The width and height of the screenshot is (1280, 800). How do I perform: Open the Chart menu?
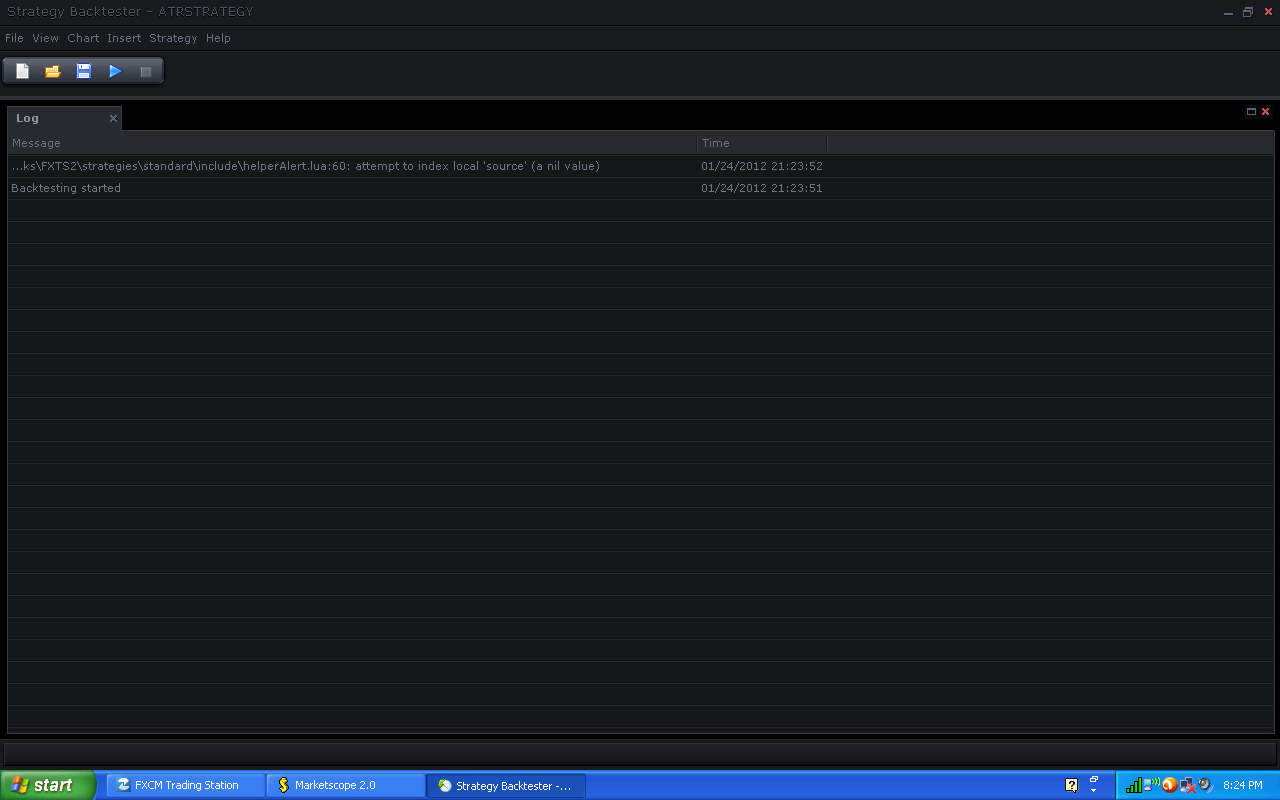83,38
